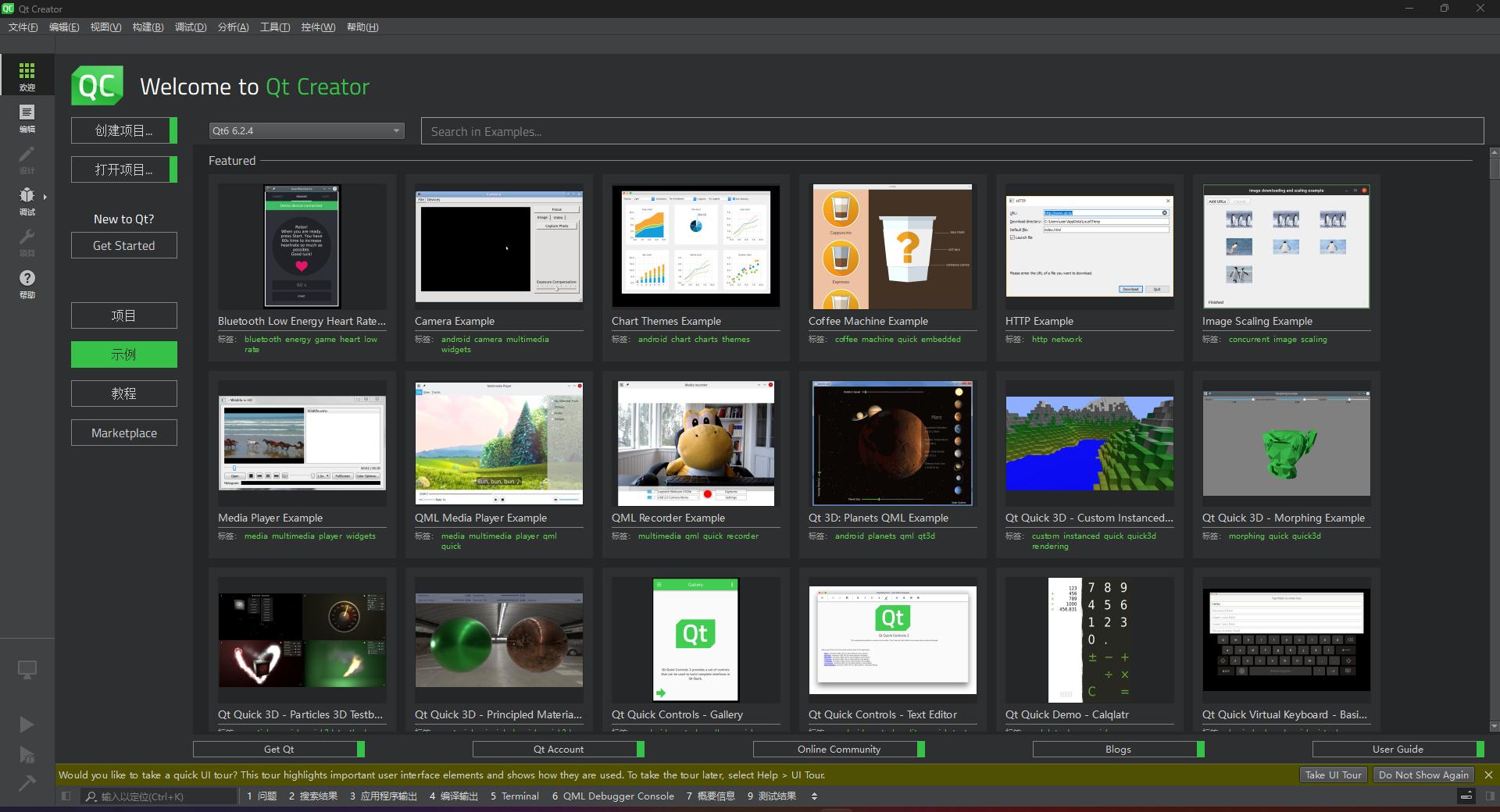Open the kit selector monitor icon
Image resolution: width=1500 pixels, height=812 pixels.
pos(27,670)
